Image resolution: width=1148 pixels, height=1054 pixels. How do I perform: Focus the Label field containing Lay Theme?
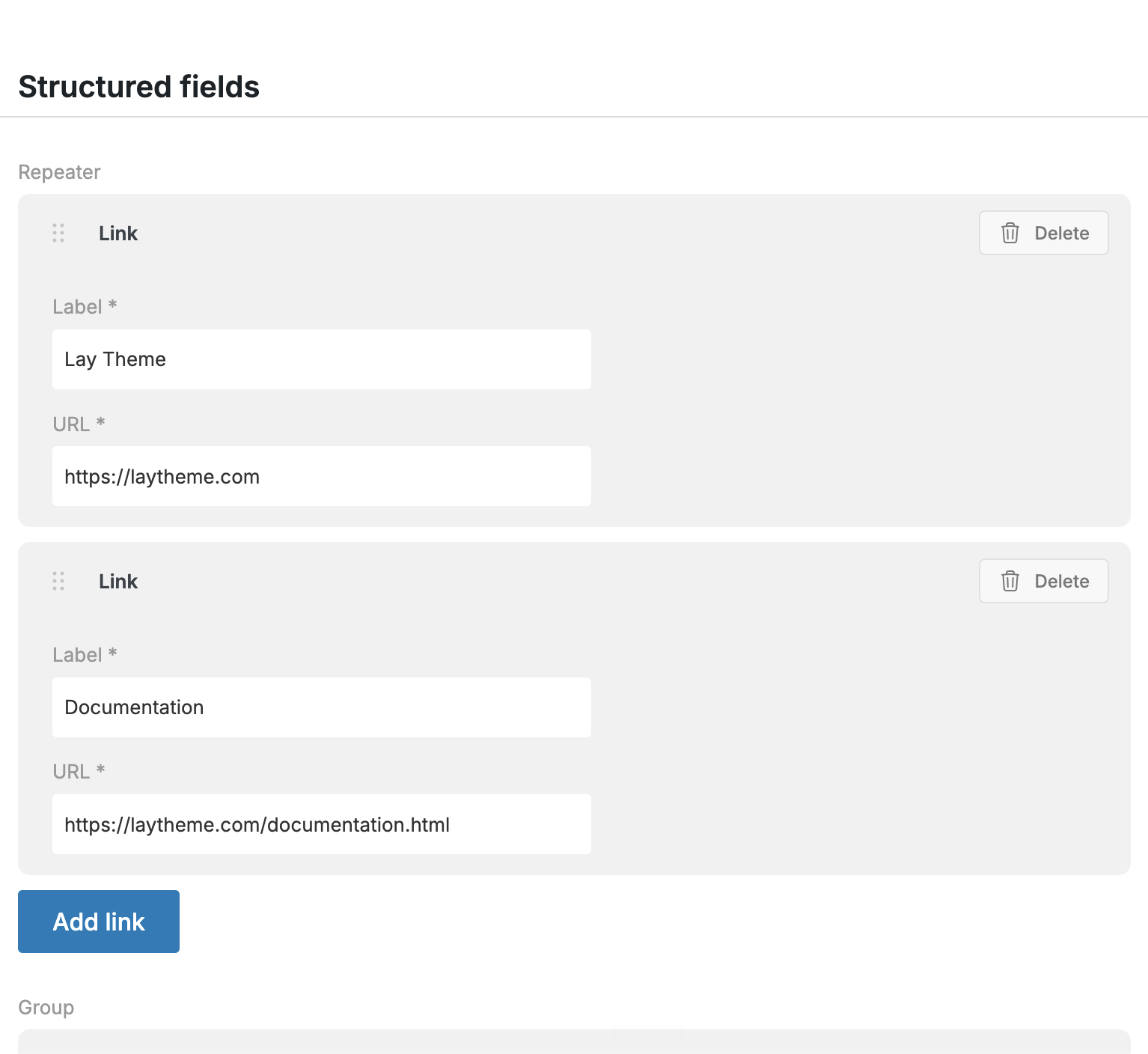[x=322, y=359]
